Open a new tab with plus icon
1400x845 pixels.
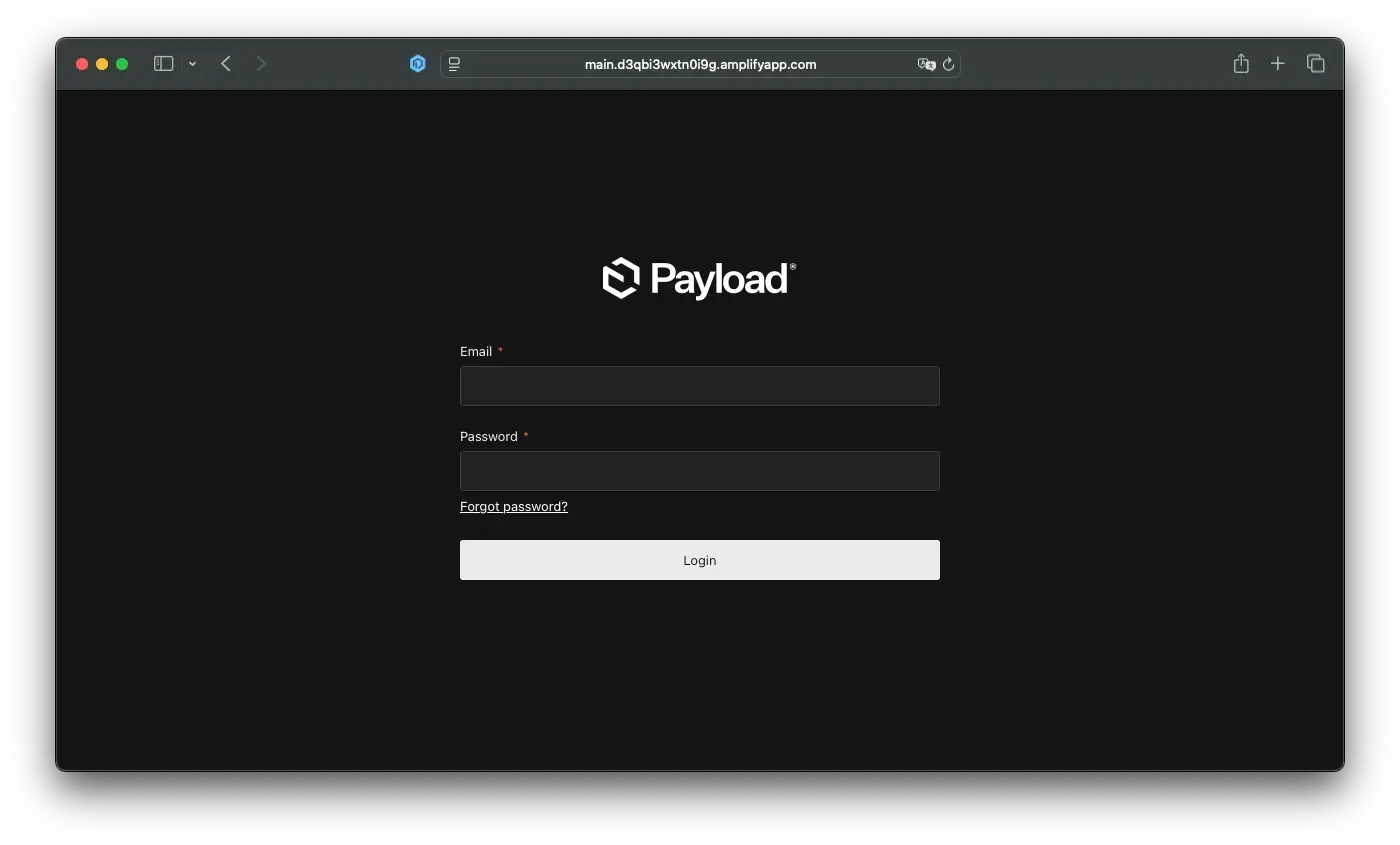(1278, 64)
